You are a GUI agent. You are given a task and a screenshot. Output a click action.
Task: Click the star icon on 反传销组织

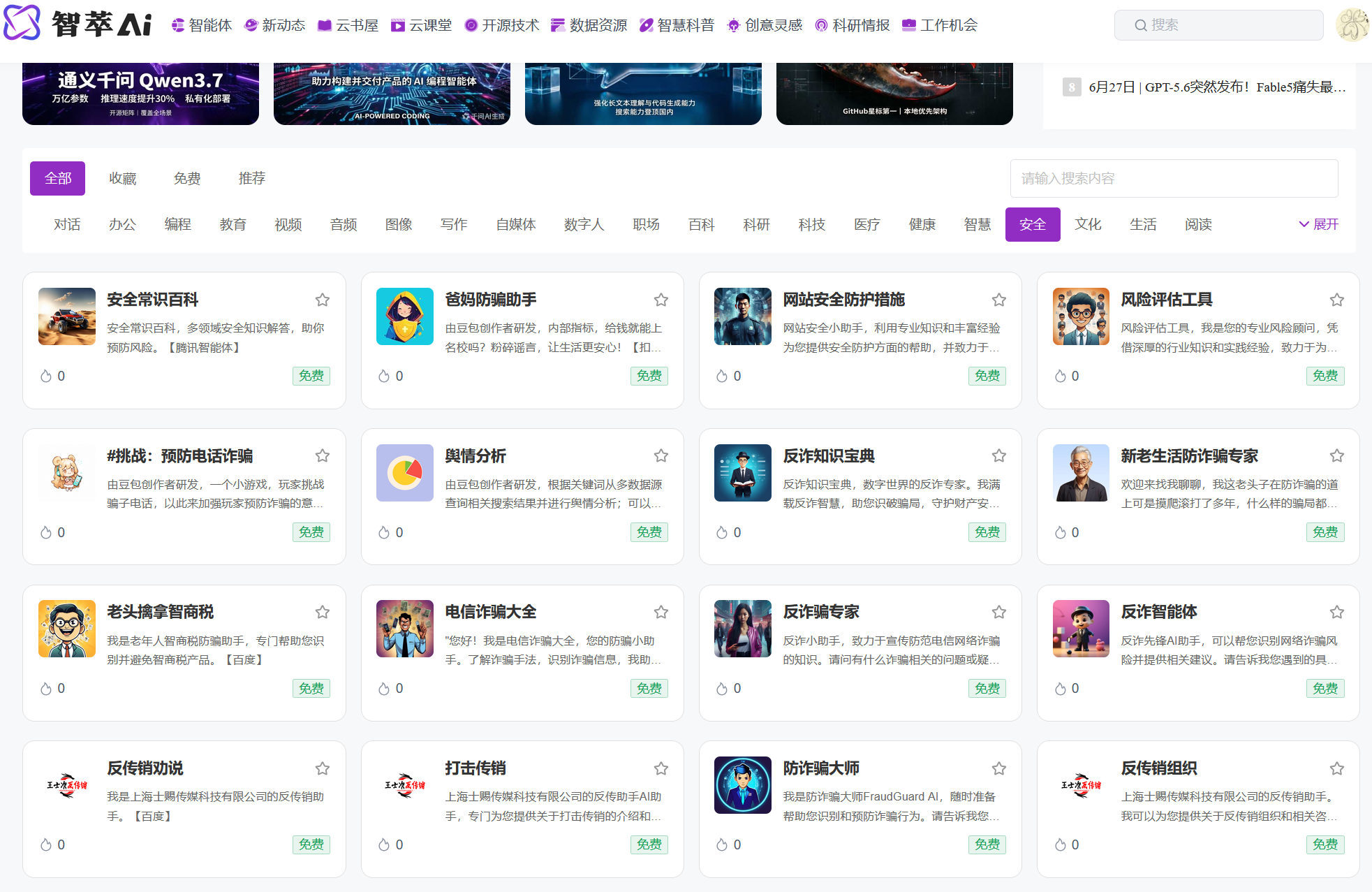1336,768
